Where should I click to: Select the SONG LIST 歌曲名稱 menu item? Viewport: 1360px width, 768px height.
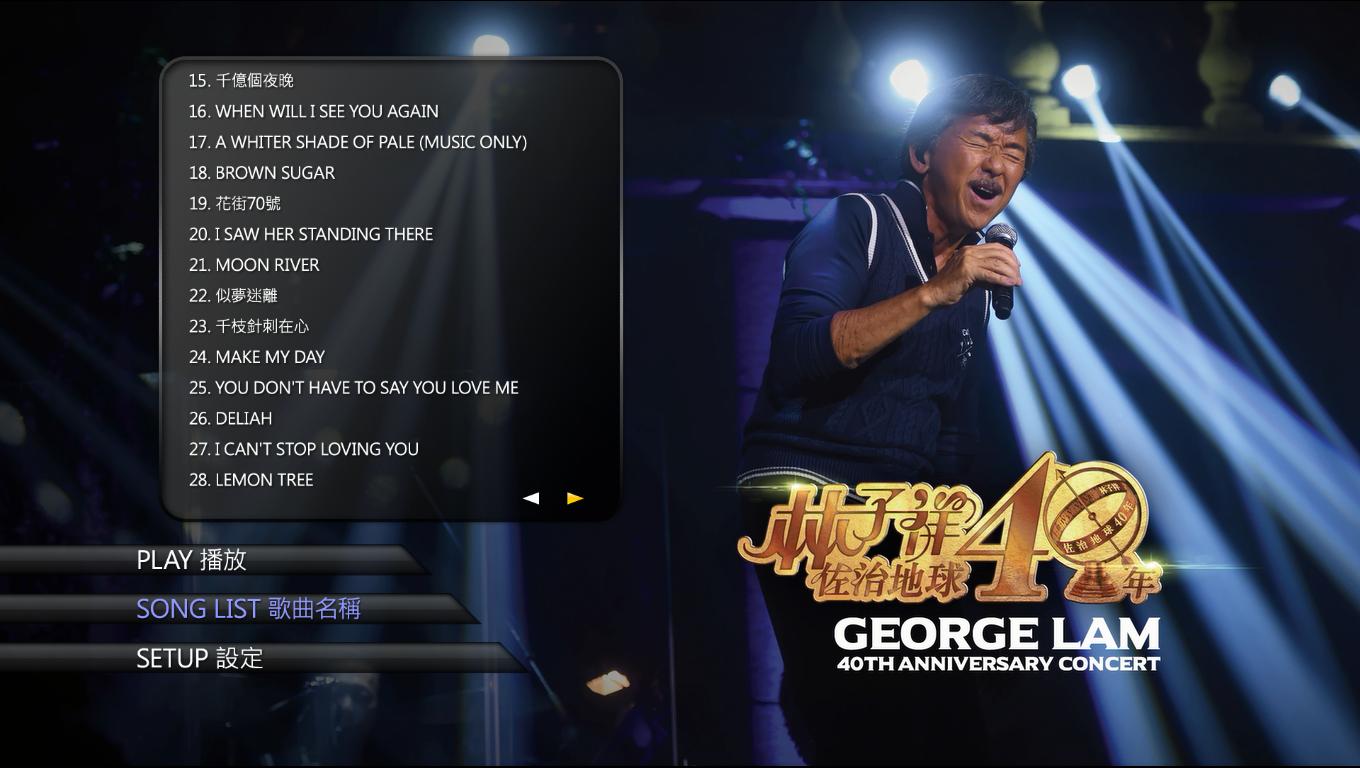(x=248, y=609)
